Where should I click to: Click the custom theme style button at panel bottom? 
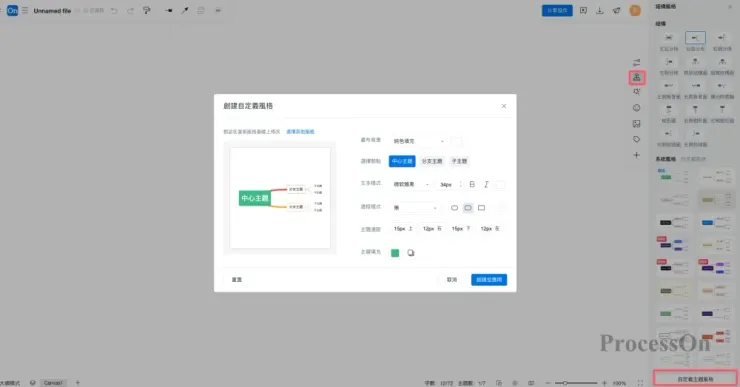695,379
